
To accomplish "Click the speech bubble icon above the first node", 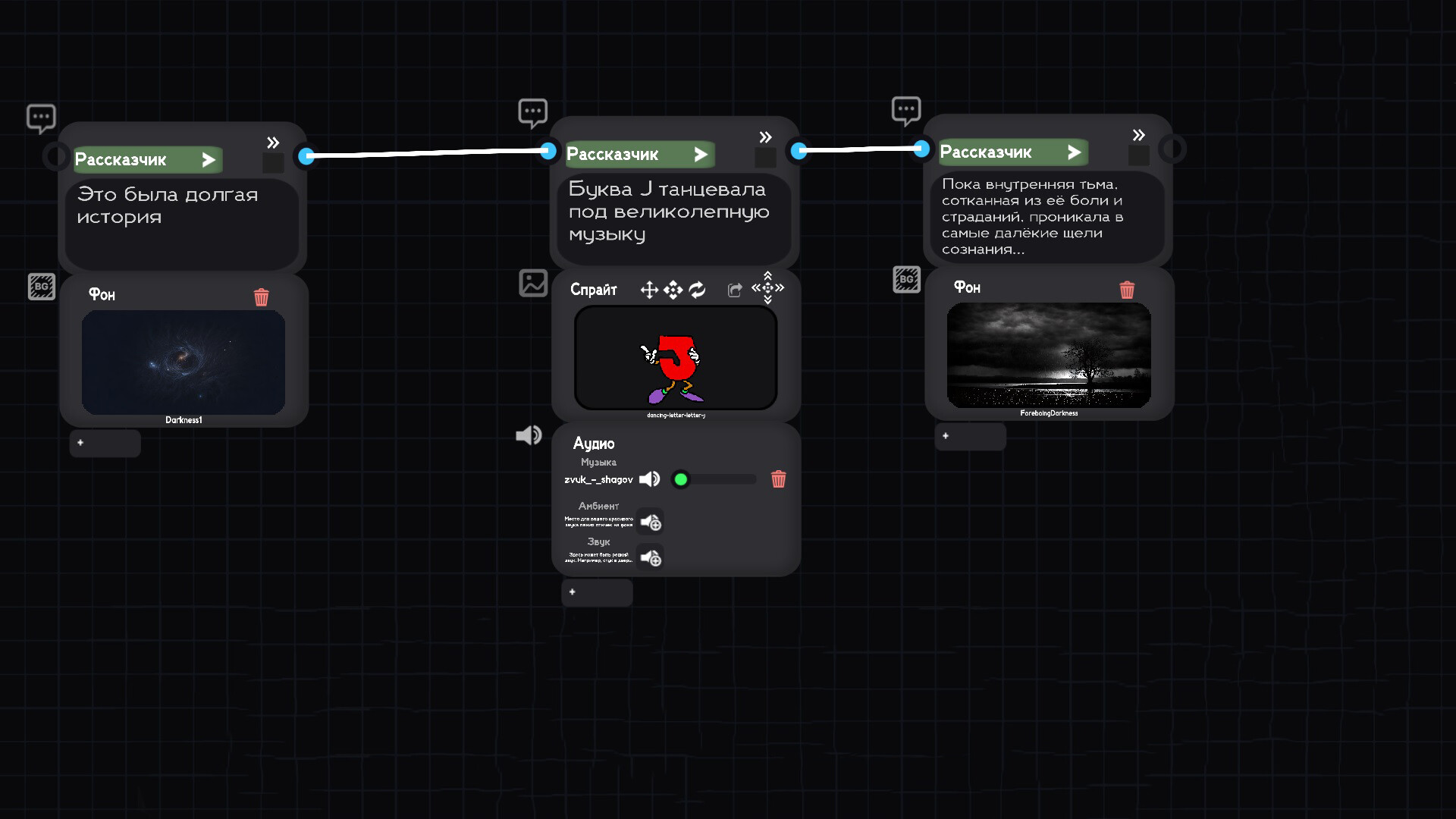I will click(40, 118).
